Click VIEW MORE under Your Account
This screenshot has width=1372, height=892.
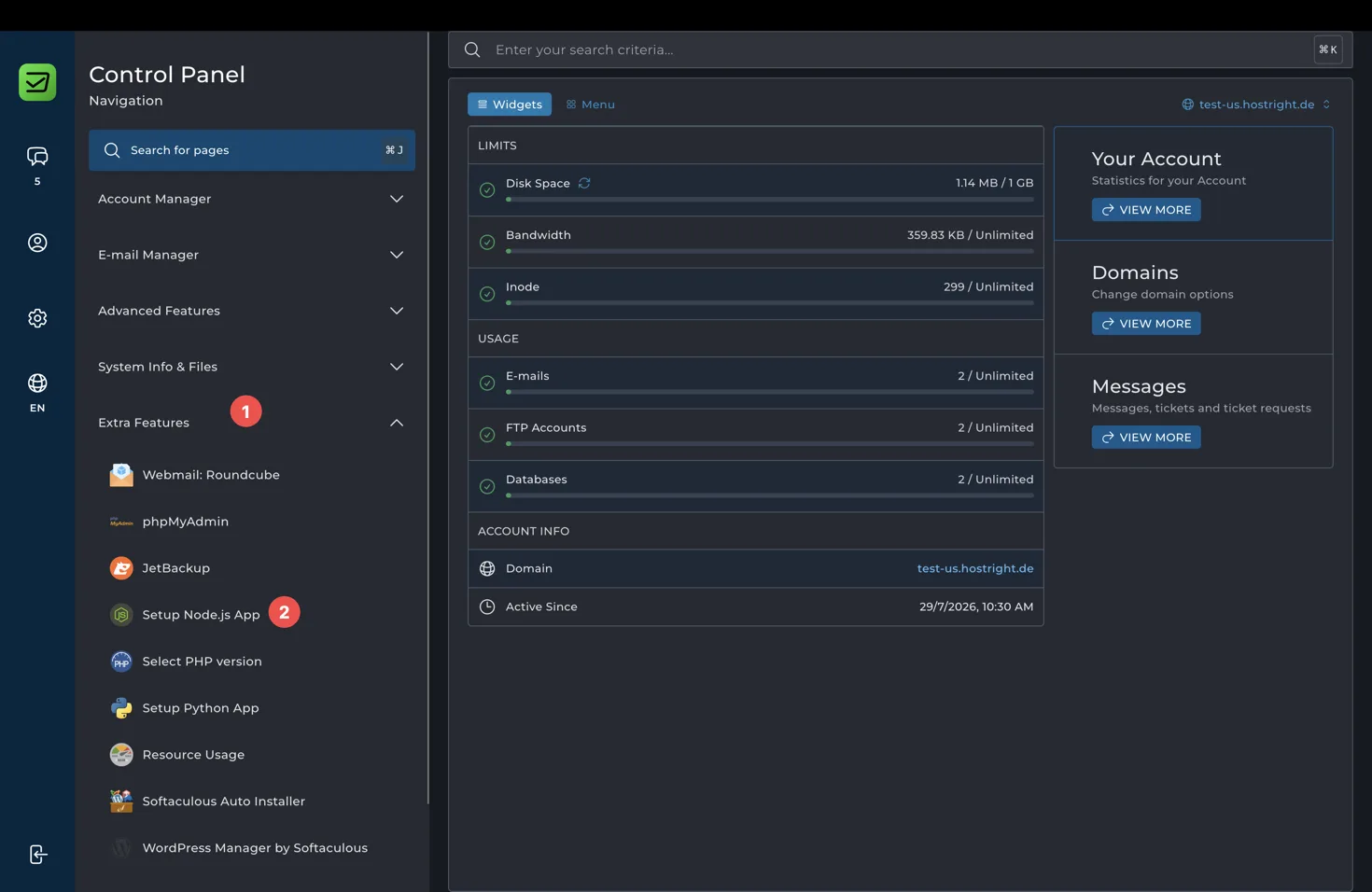tap(1146, 210)
